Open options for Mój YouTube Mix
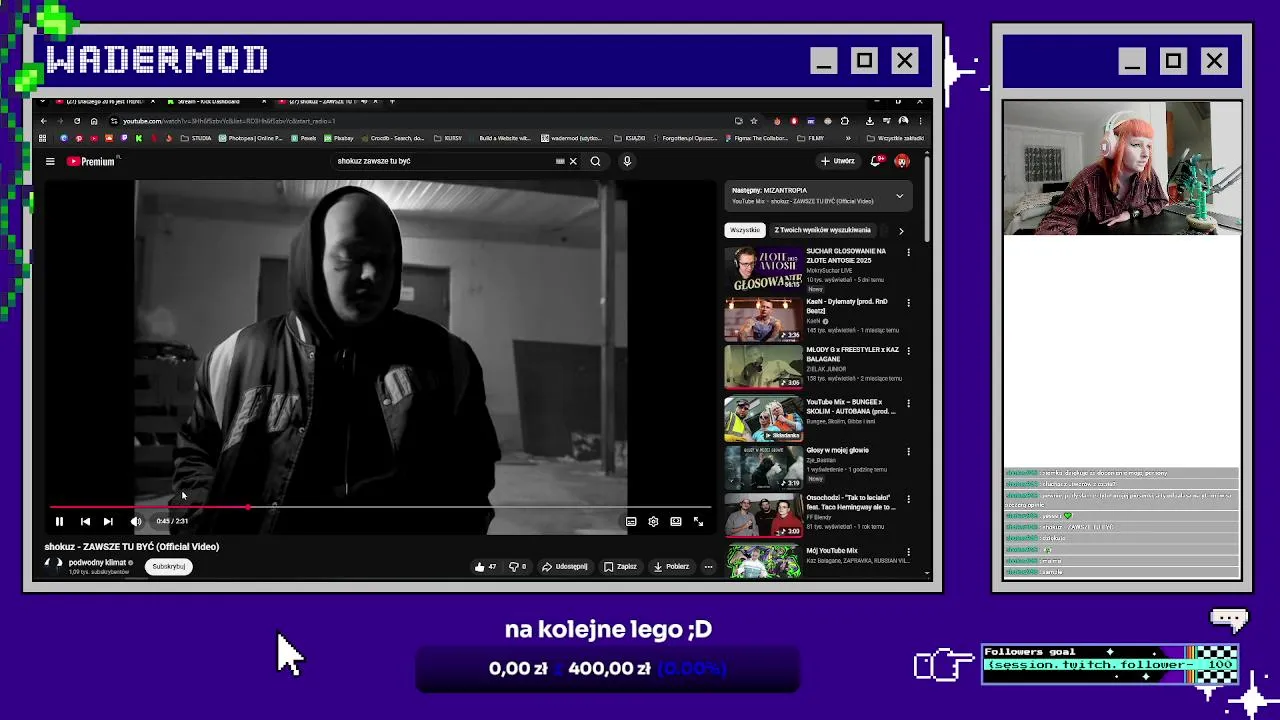The height and width of the screenshot is (720, 1280). tap(908, 552)
